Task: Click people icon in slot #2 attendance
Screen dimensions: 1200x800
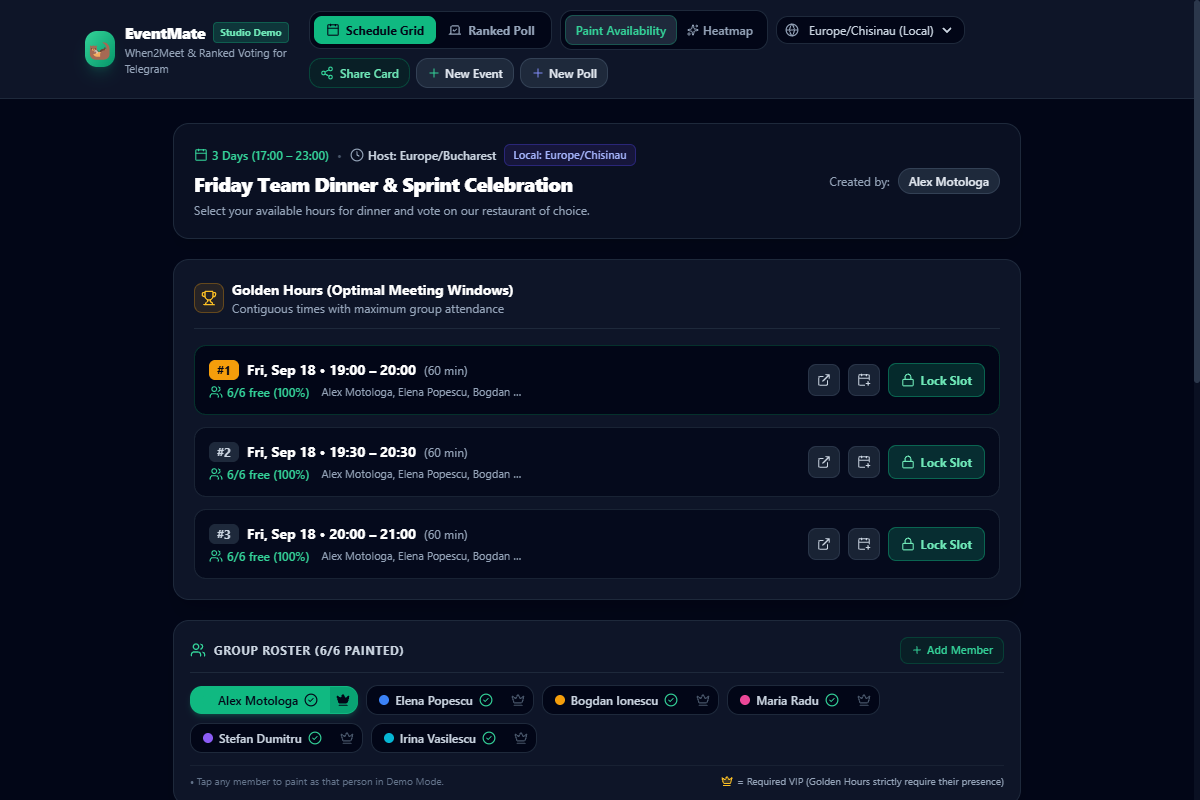Action: [215, 474]
